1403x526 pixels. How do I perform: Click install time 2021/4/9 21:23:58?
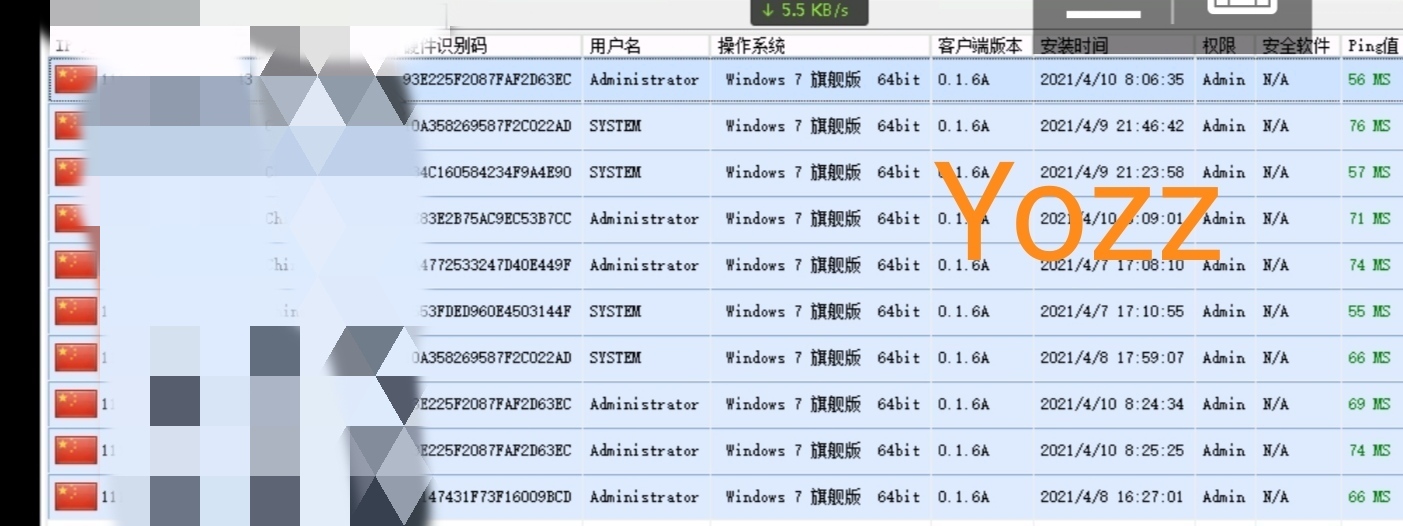[x=1112, y=172]
